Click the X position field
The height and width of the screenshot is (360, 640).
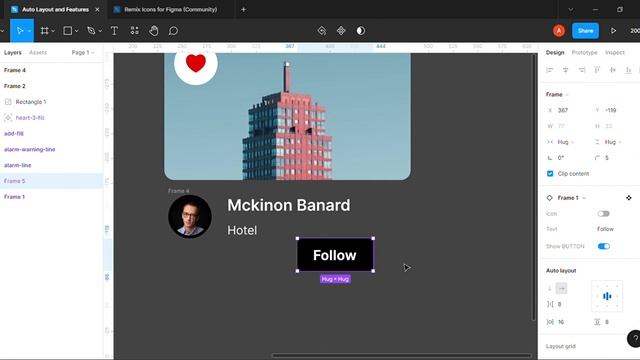click(x=567, y=110)
